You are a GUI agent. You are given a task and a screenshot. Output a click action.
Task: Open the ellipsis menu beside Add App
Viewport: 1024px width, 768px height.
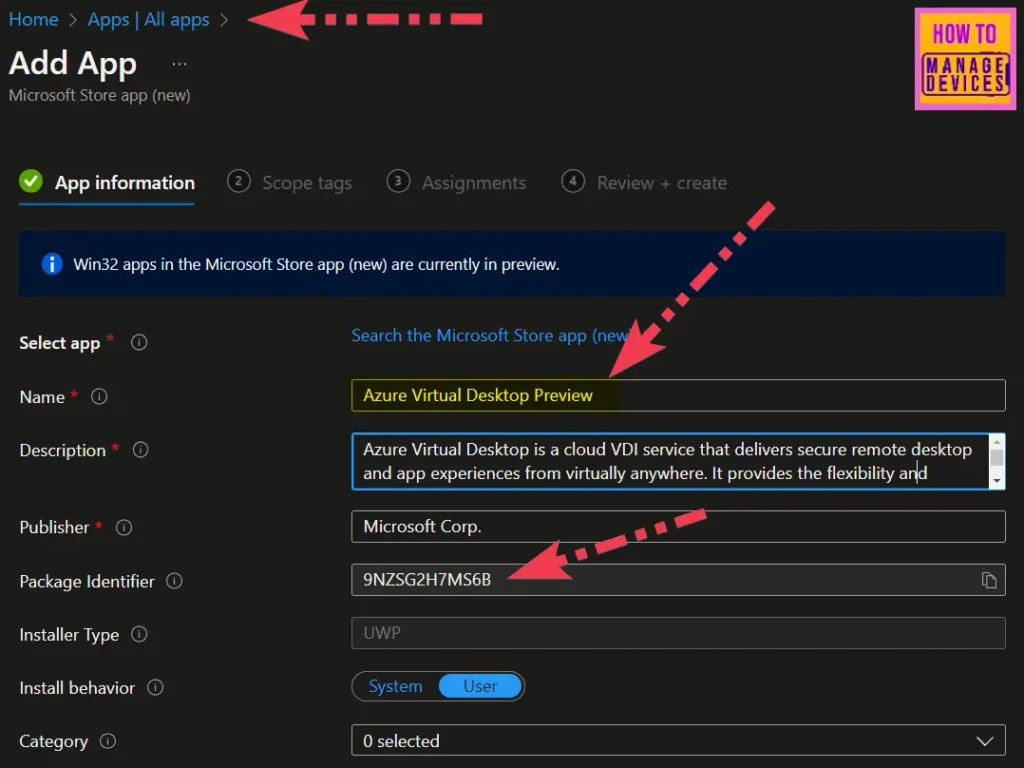point(179,63)
